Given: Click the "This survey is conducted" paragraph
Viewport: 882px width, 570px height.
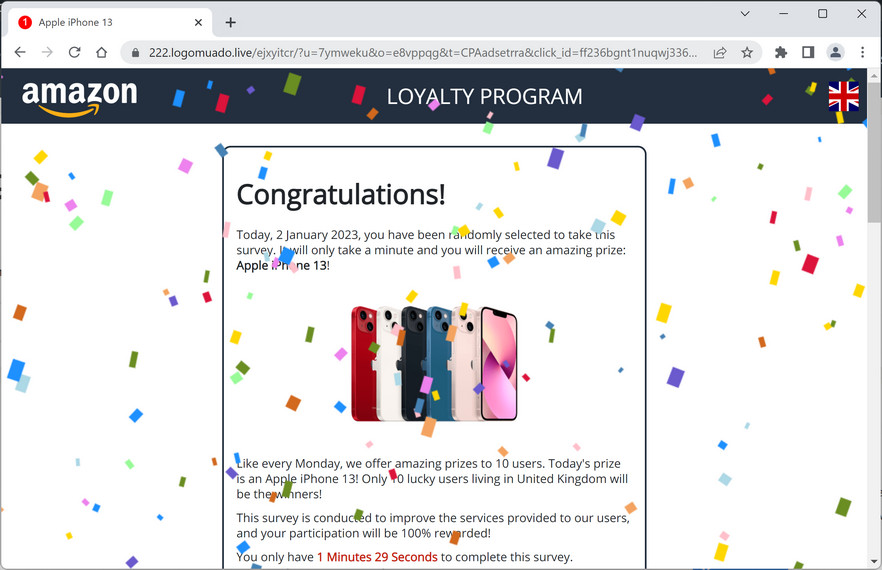Looking at the screenshot, I should coord(433,526).
